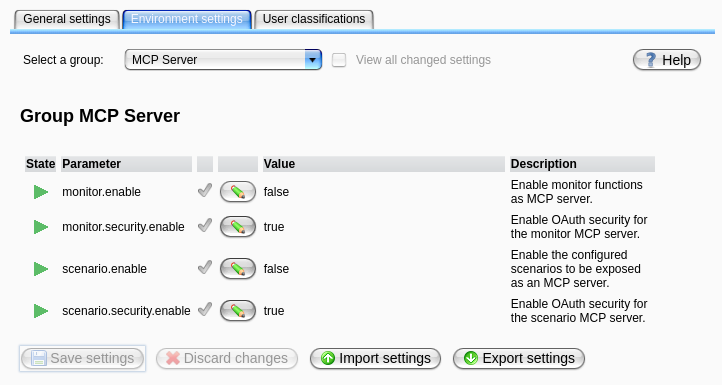Click the 'Select a group:' label
This screenshot has width=722, height=385.
63,60
